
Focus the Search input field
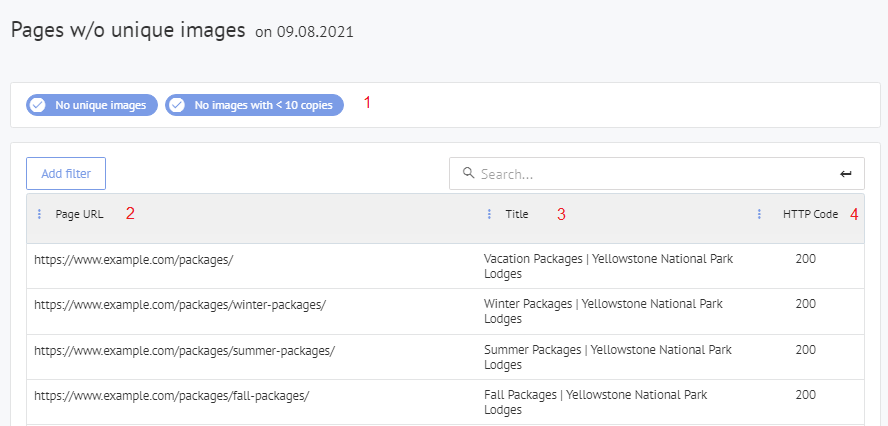tap(650, 174)
